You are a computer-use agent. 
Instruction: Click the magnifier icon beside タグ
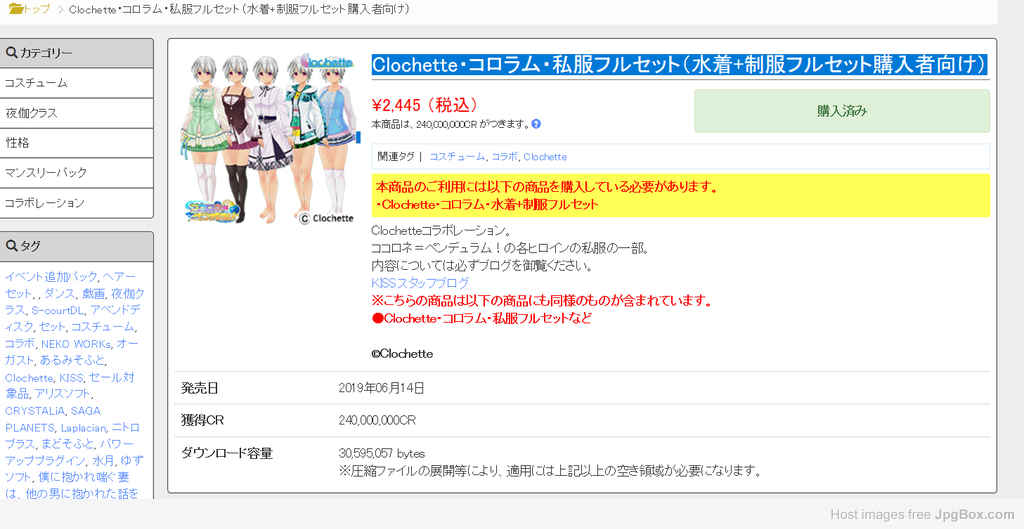click(11, 246)
